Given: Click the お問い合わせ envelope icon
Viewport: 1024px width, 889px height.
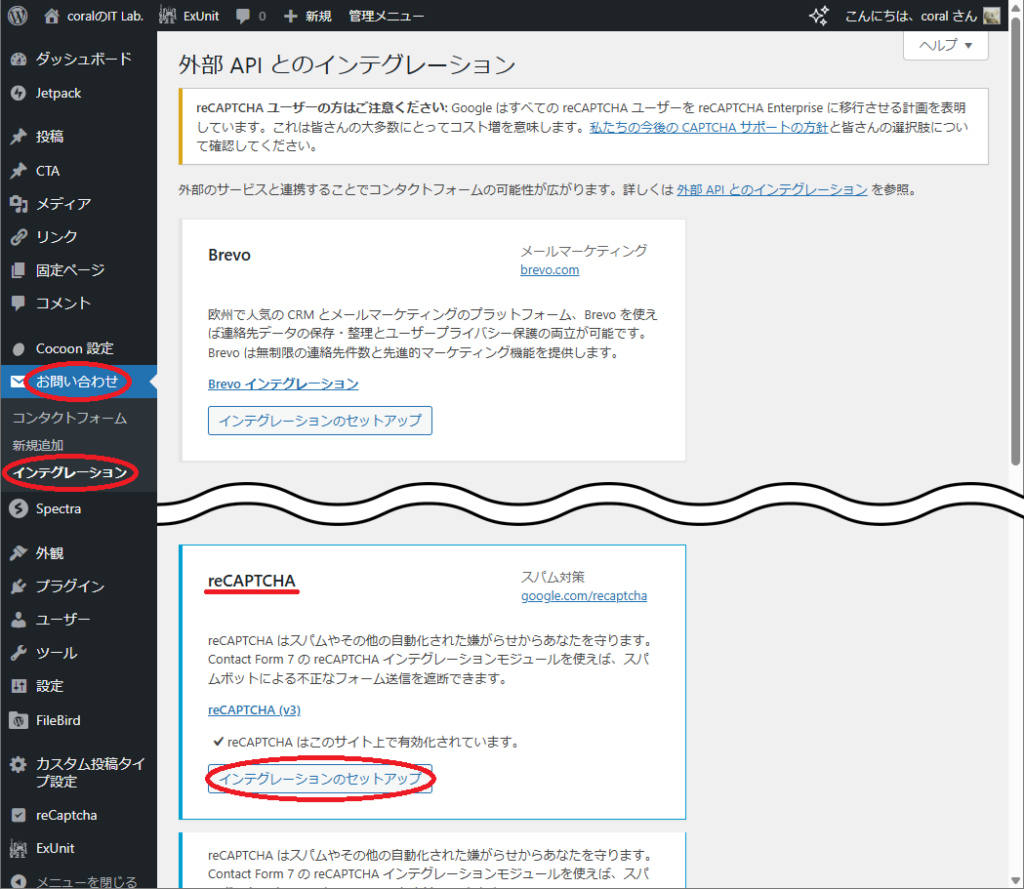Looking at the screenshot, I should coord(18,381).
